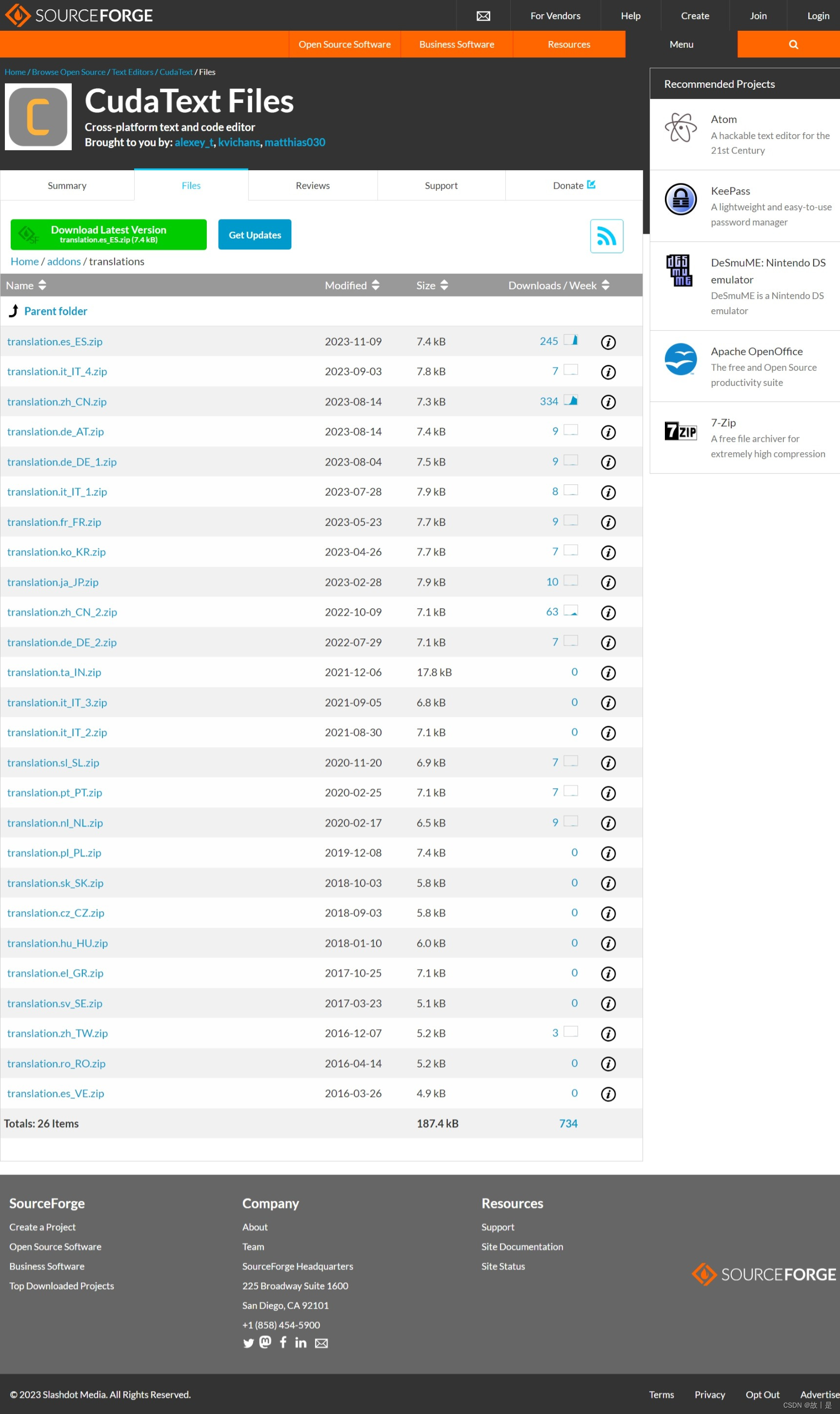View info icon for translation.zh_TW.zip
840x1414 pixels.
(608, 1034)
